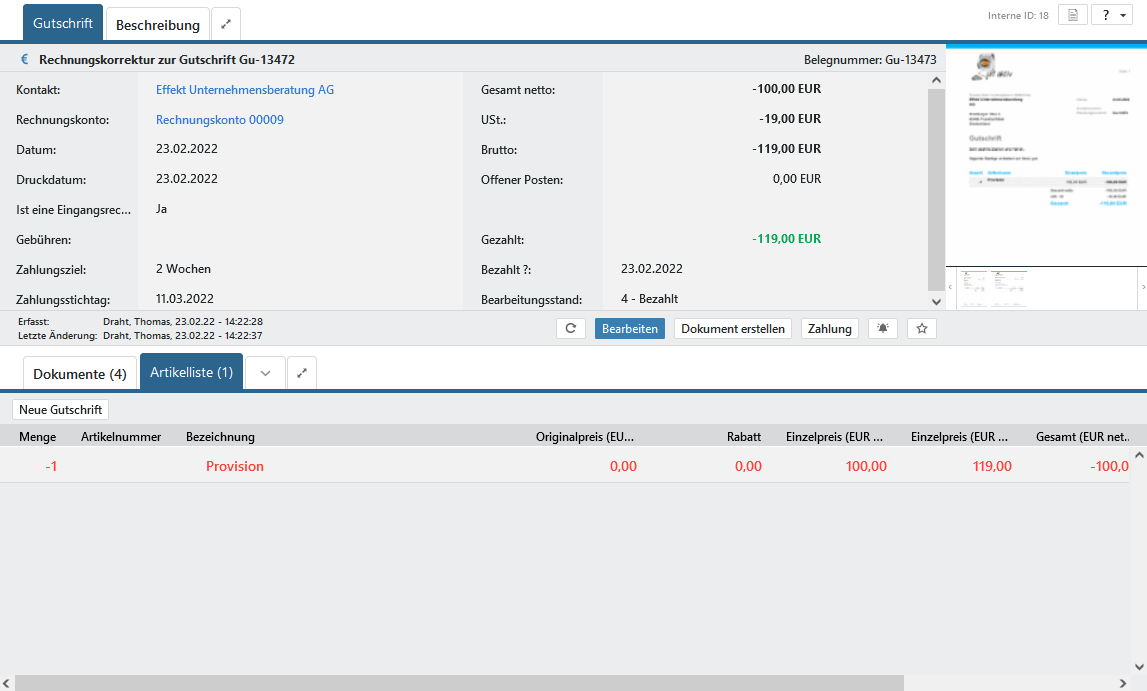1147x691 pixels.
Task: Open the Effekt Unternehmensberatung AG contact link
Action: click(x=245, y=90)
